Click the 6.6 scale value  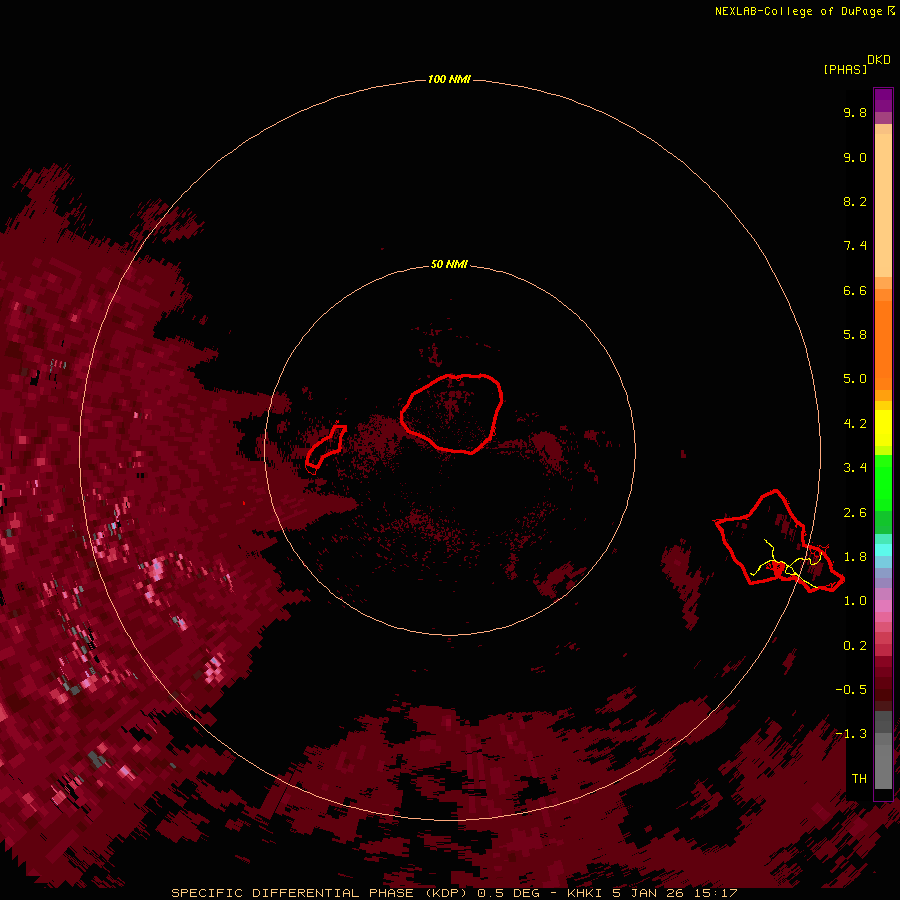click(x=855, y=290)
